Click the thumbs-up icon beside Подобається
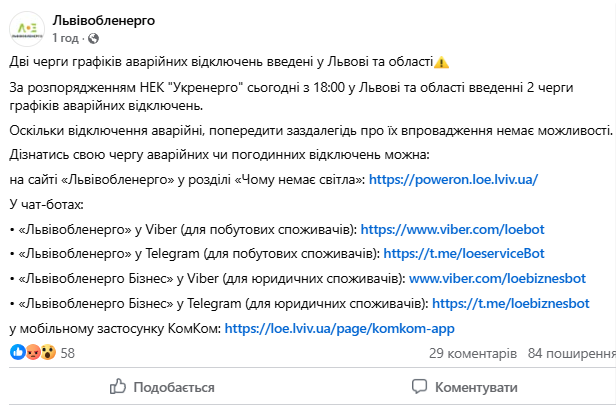Viewport: 616px width, 405px height. [x=118, y=386]
